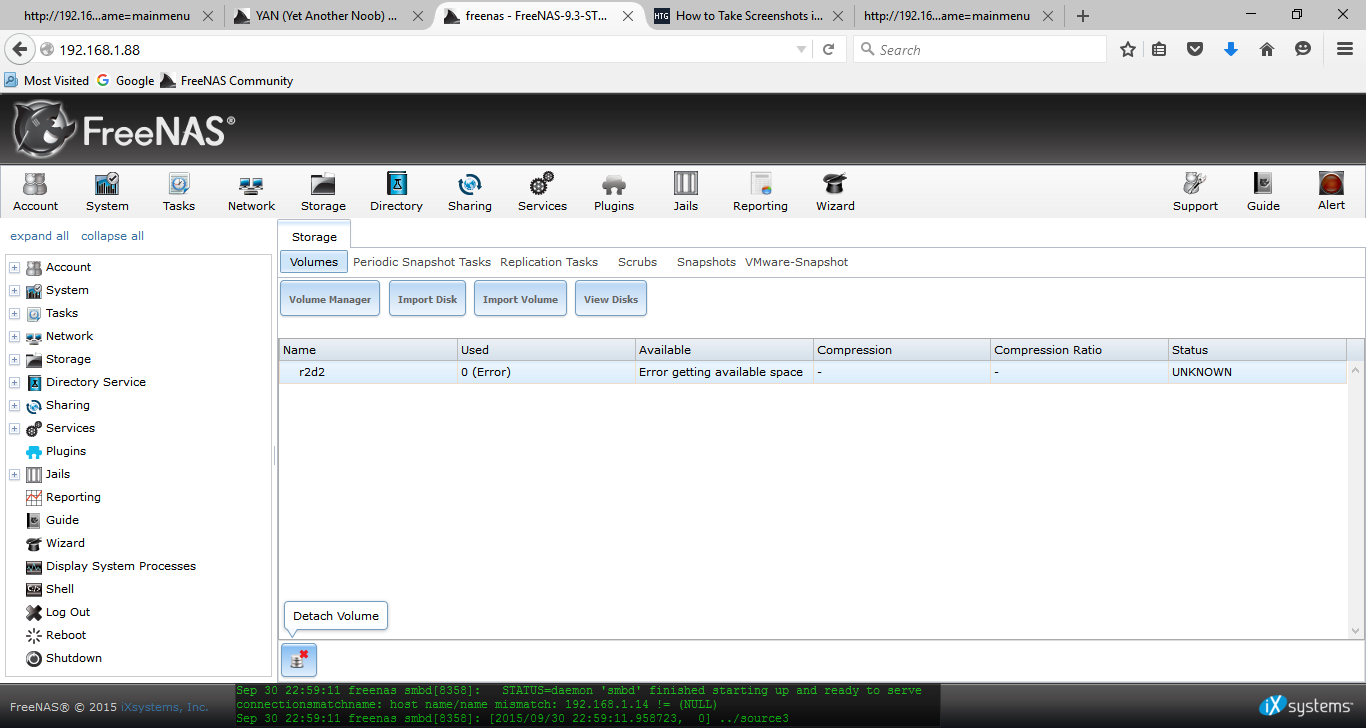
Task: Switch to the Scrubs tab
Action: (x=637, y=262)
